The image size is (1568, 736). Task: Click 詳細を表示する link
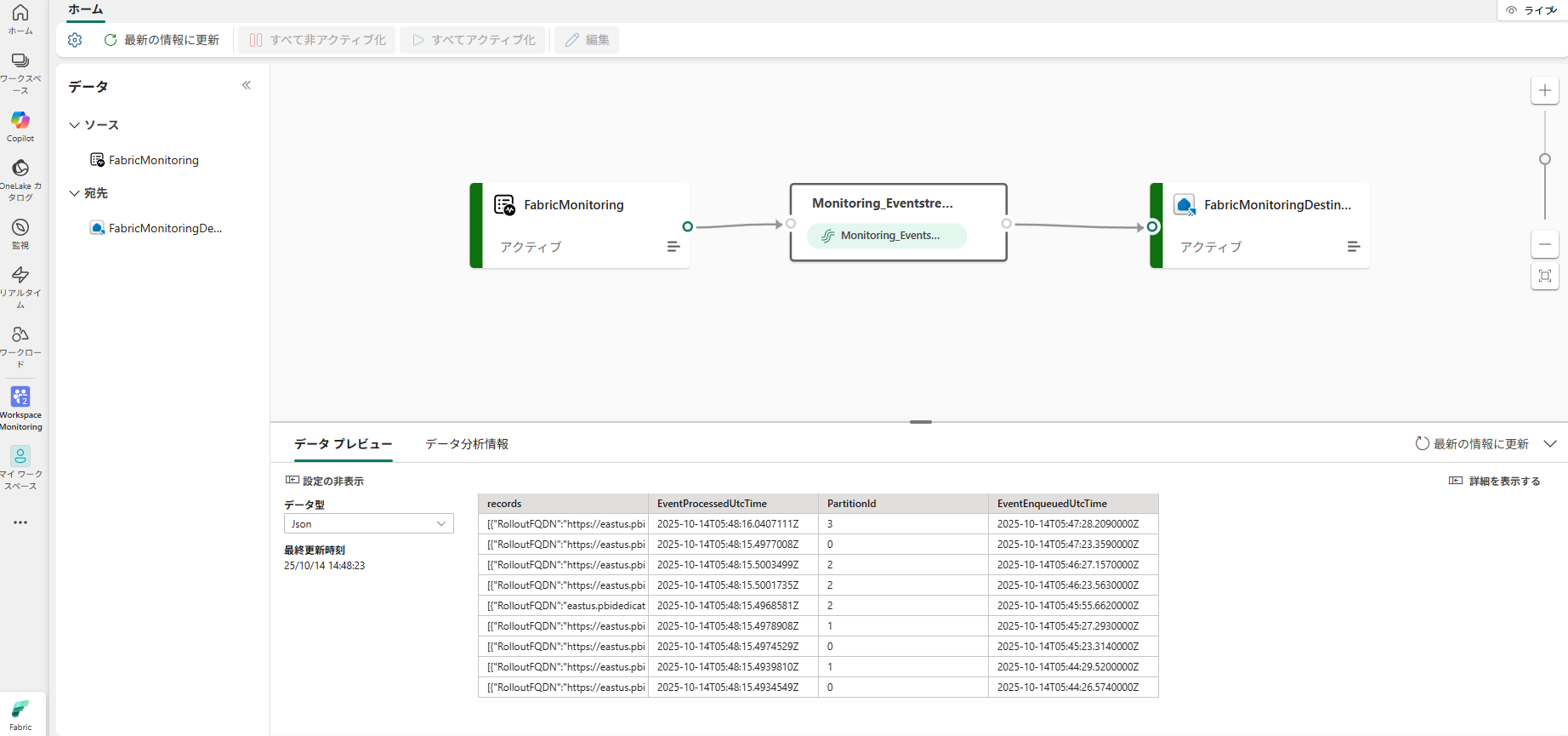pyautogui.click(x=1495, y=482)
